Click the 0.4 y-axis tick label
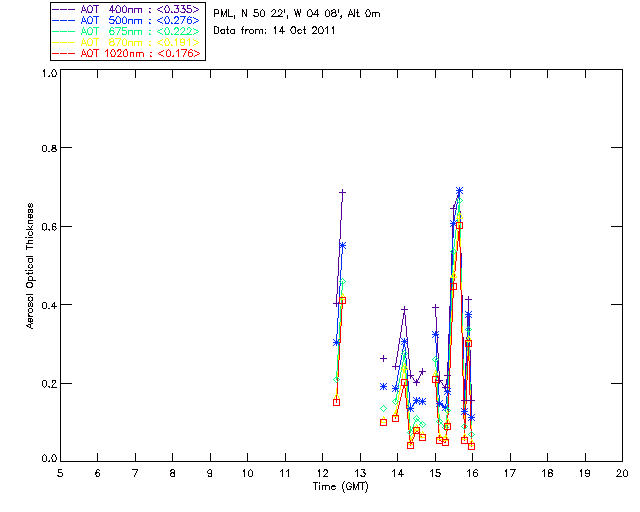Viewport: 640px width, 512px height. pyautogui.click(x=49, y=305)
